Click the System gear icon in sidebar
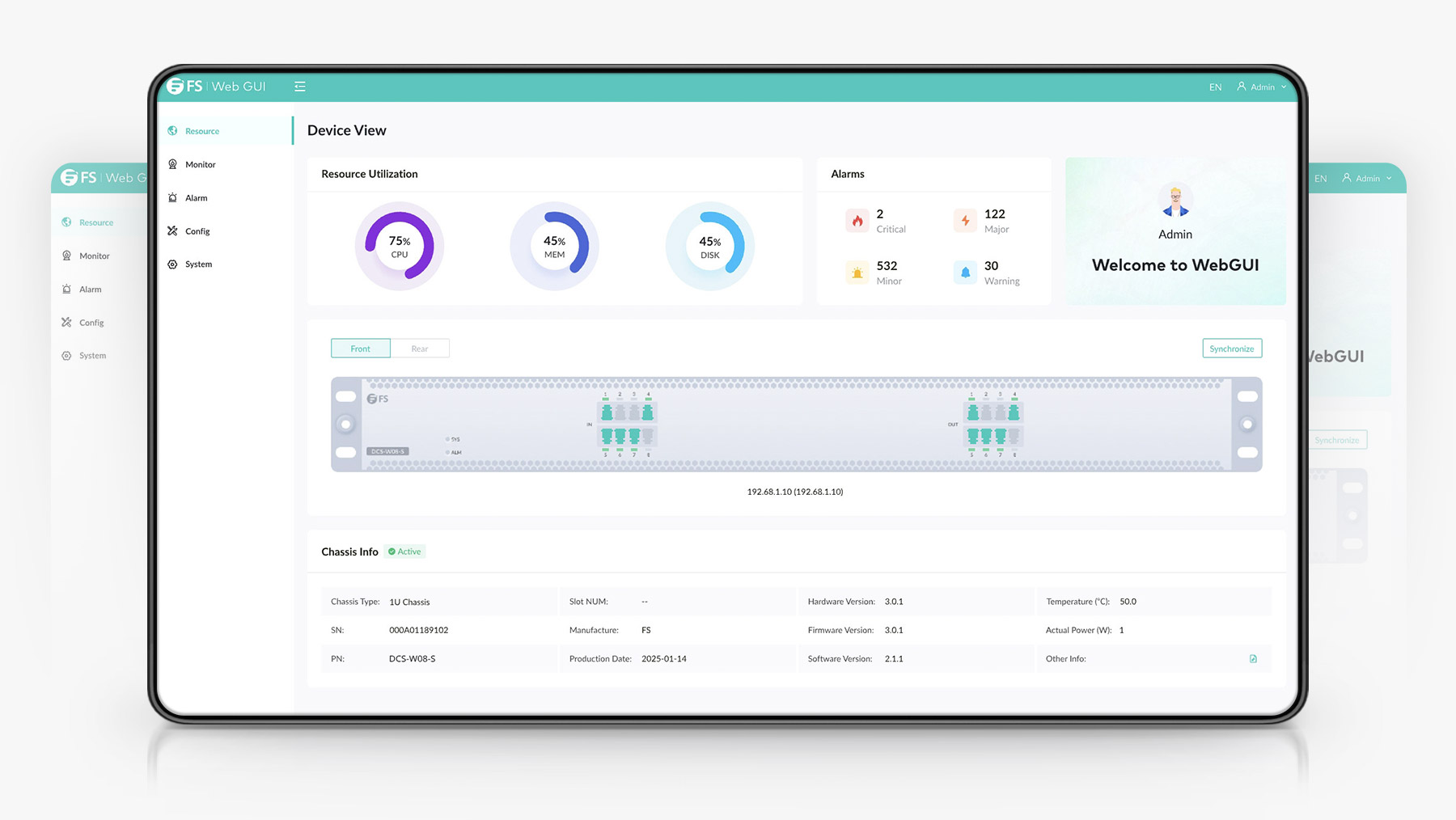The image size is (1456, 820). point(172,264)
